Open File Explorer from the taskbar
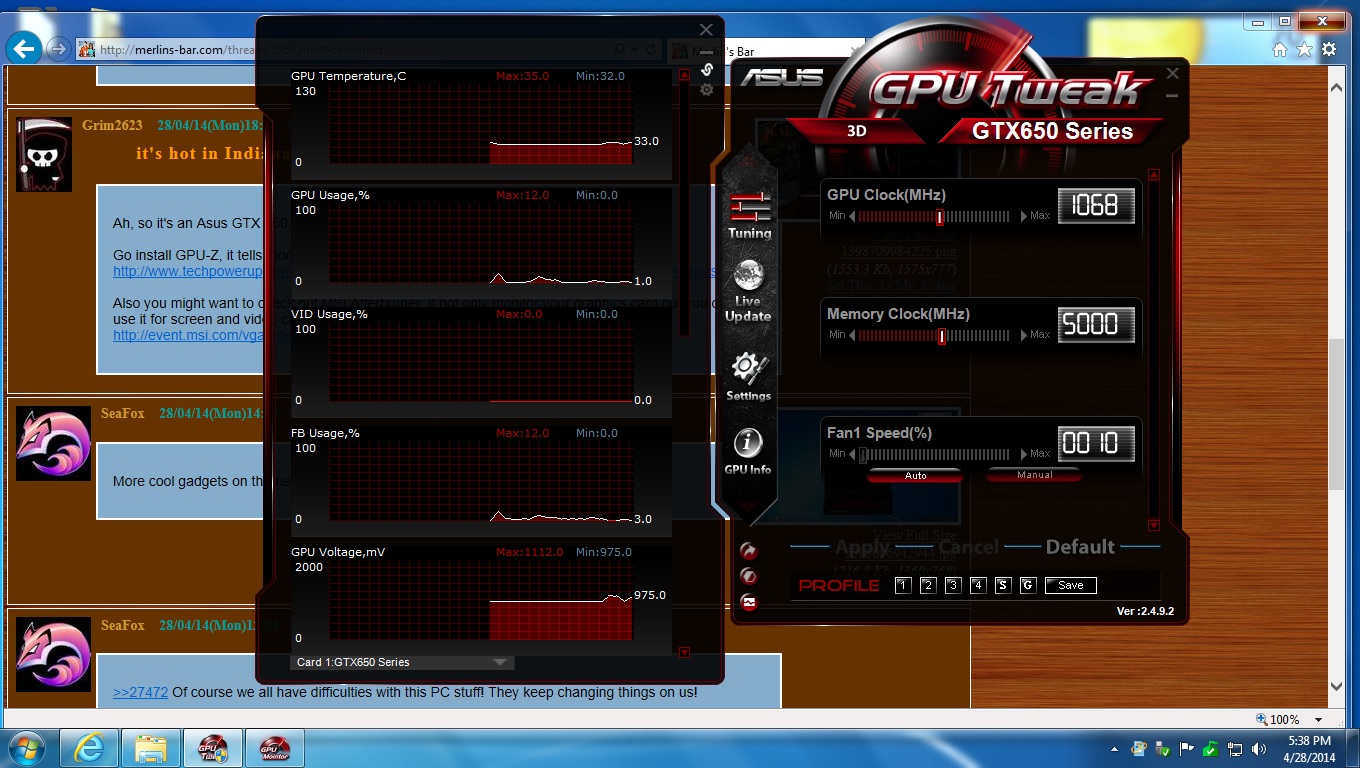1360x768 pixels. coord(151,748)
